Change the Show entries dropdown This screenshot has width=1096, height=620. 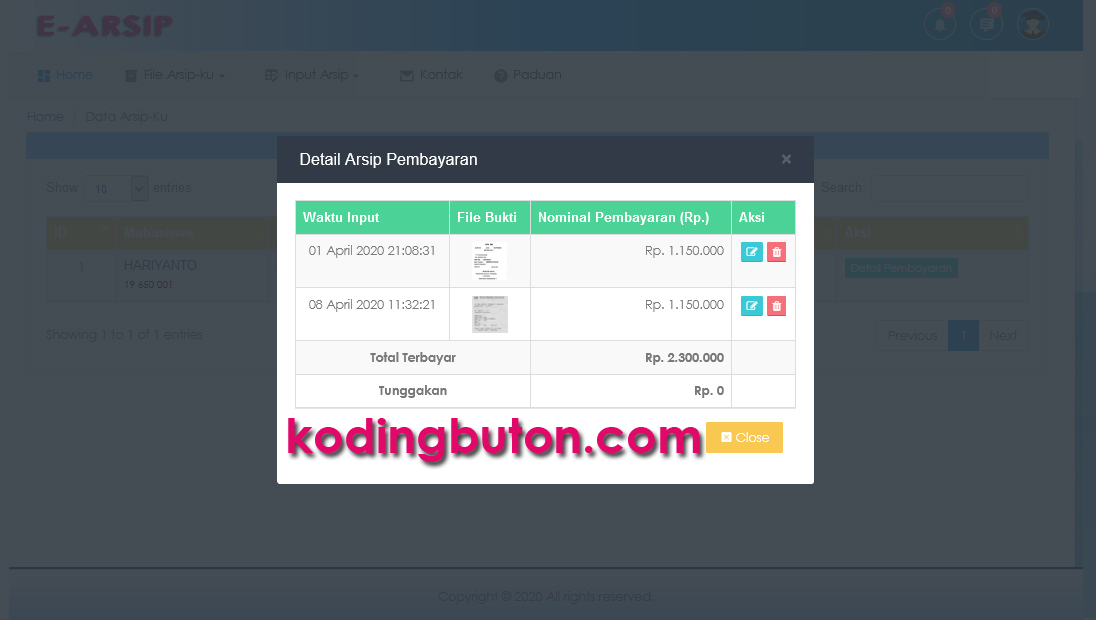[x=116, y=187]
